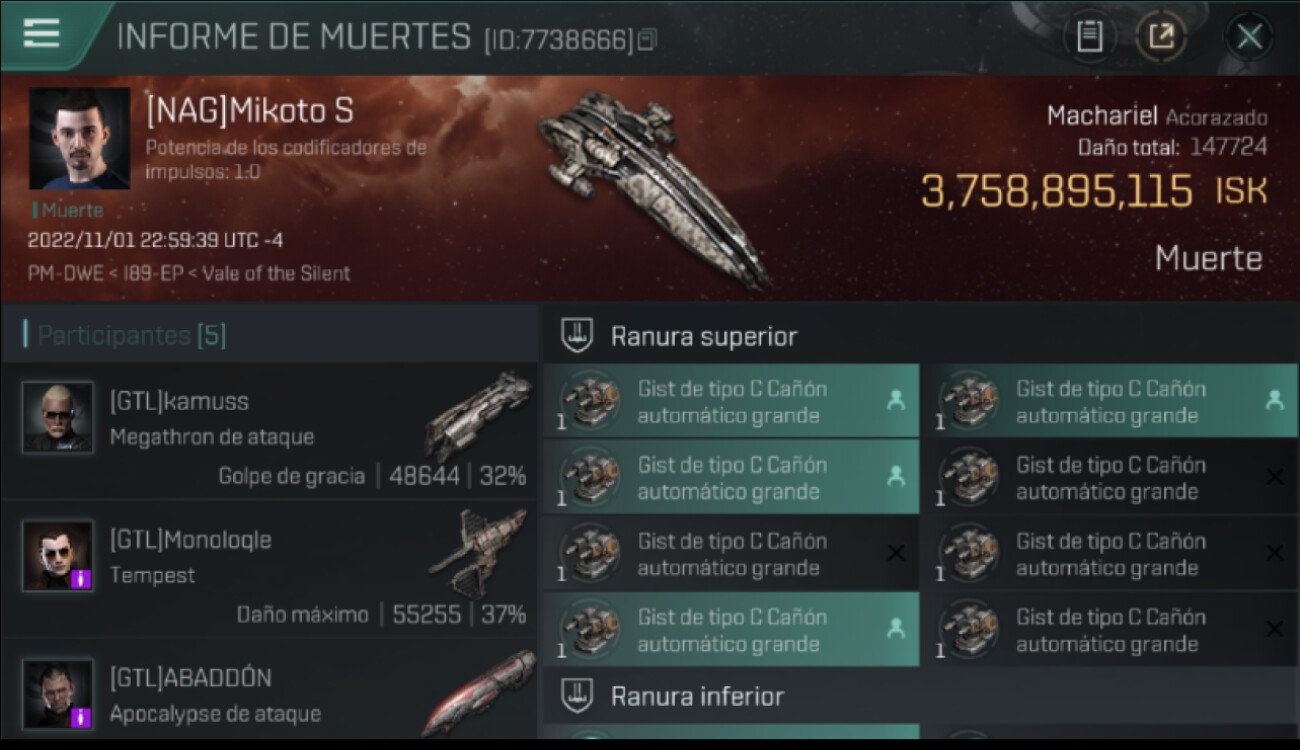The image size is (1300, 750).
Task: View Mikoto S pilot portrait
Action: 79,138
